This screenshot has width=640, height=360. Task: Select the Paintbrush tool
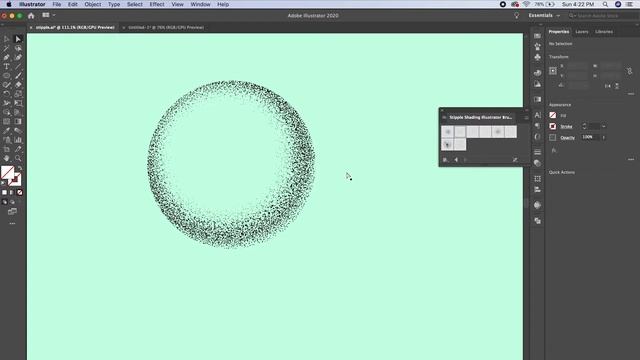(x=18, y=76)
